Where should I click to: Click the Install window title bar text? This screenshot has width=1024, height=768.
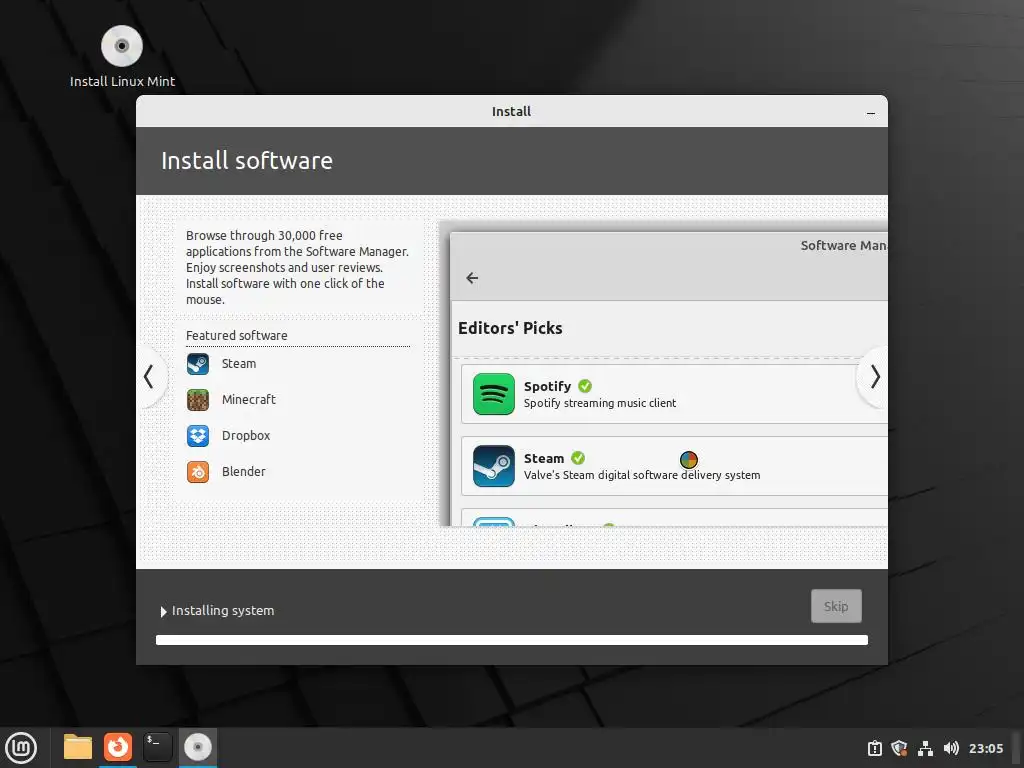click(511, 112)
